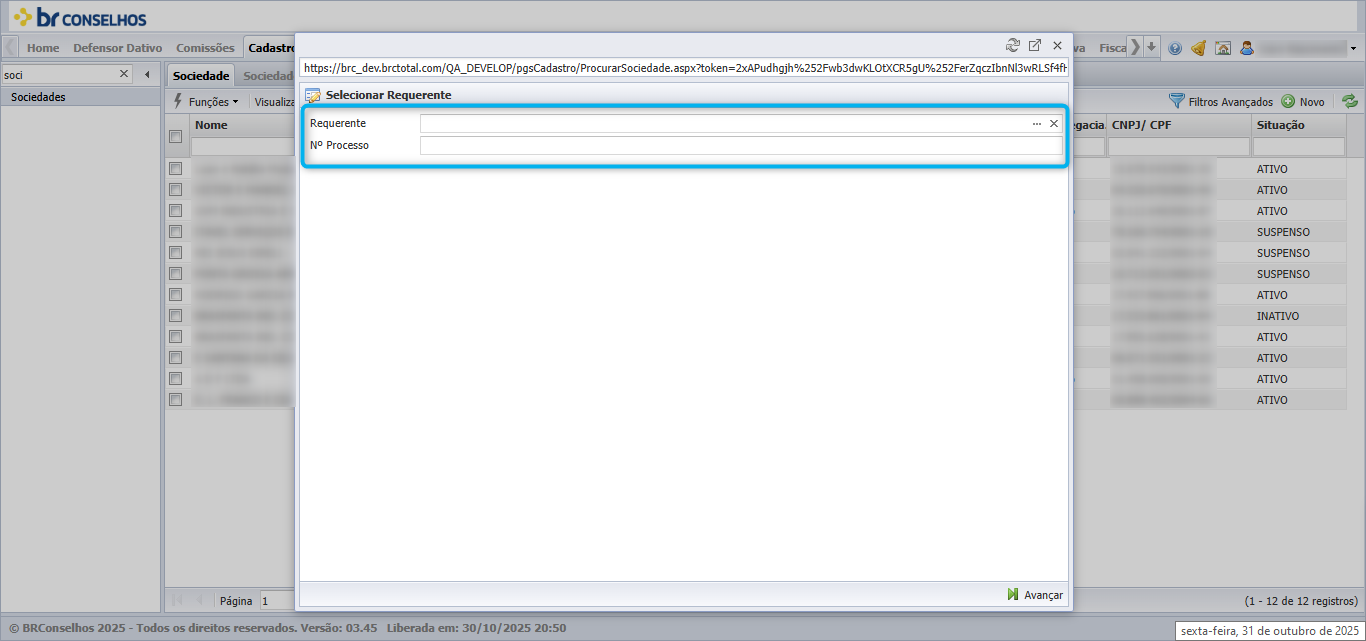Click the Avançar button
Screen dimensions: 1366x641
1035,595
